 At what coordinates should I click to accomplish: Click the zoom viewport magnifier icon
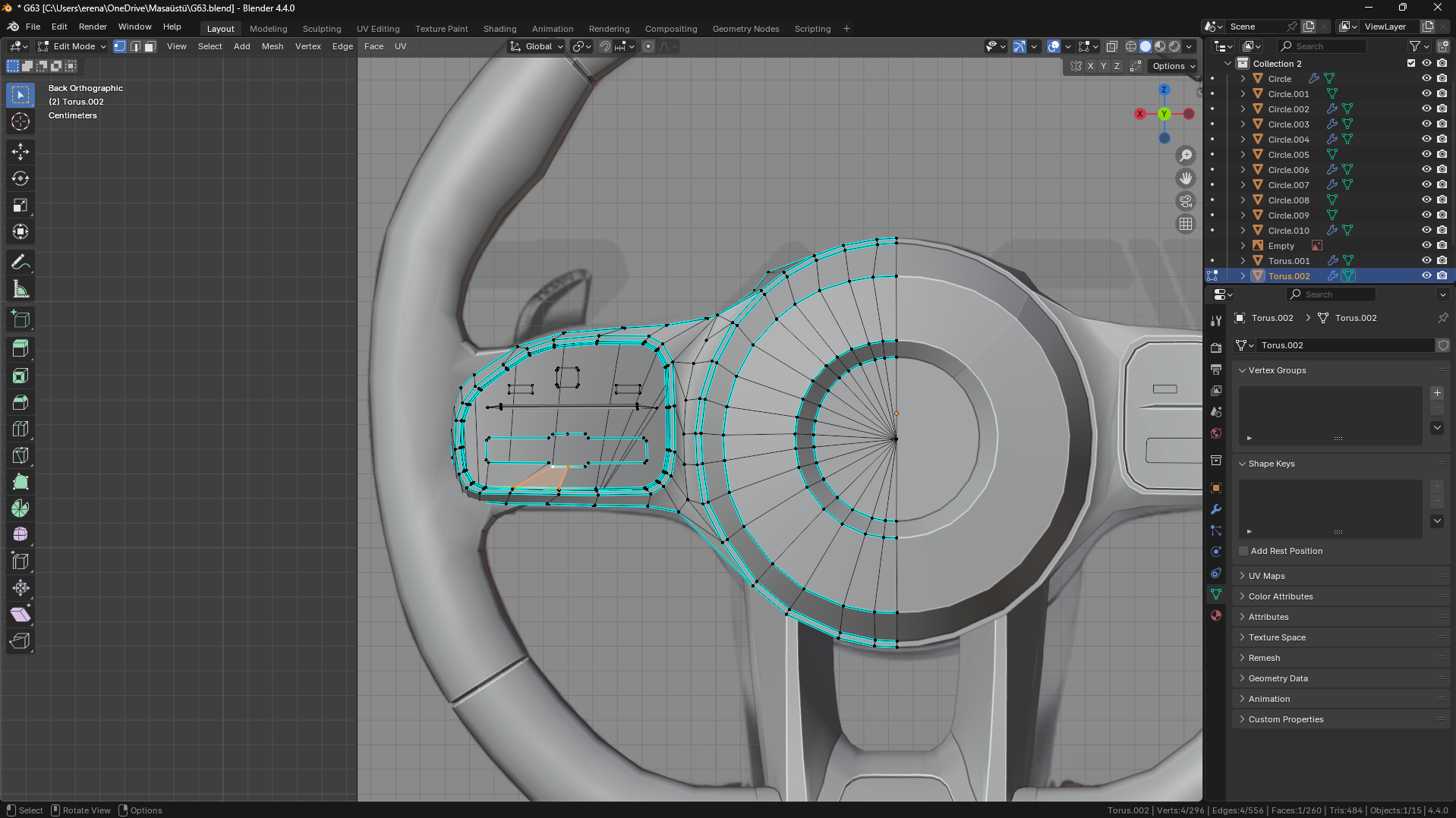(x=1185, y=156)
